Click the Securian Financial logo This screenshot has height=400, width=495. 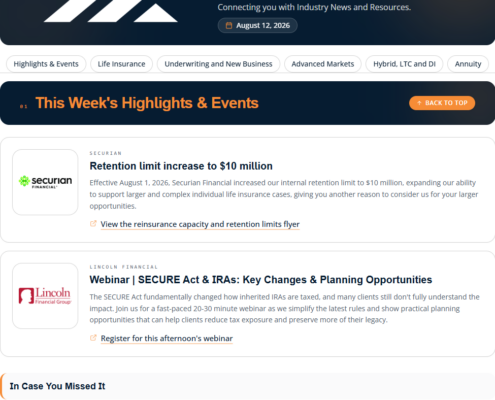click(x=45, y=182)
